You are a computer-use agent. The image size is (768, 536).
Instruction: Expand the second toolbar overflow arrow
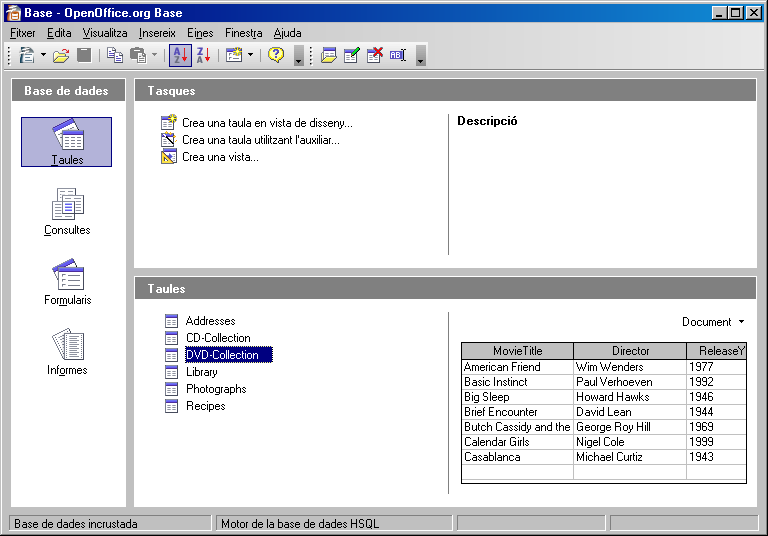[x=420, y=55]
